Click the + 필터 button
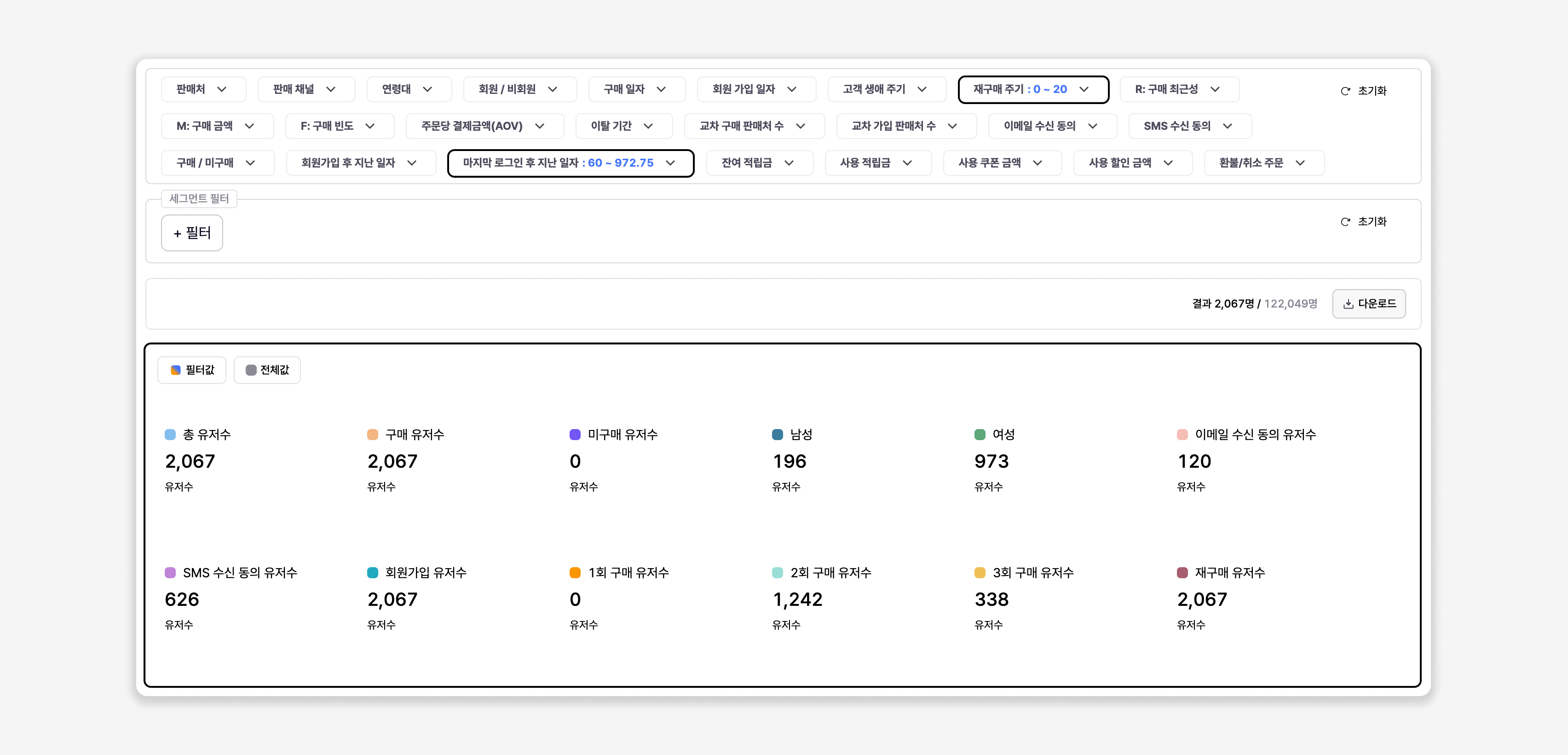 [x=192, y=232]
